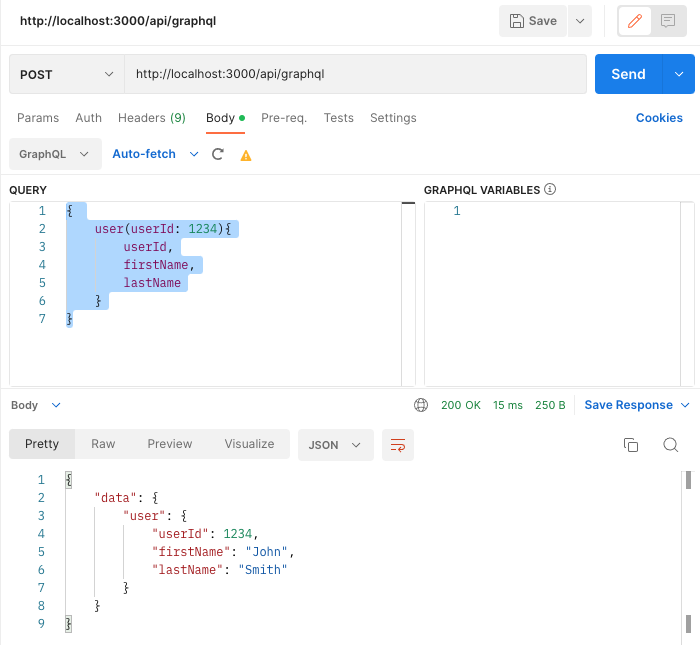The image size is (700, 645).
Task: Click the pencil edit mode icon
Action: tap(635, 21)
